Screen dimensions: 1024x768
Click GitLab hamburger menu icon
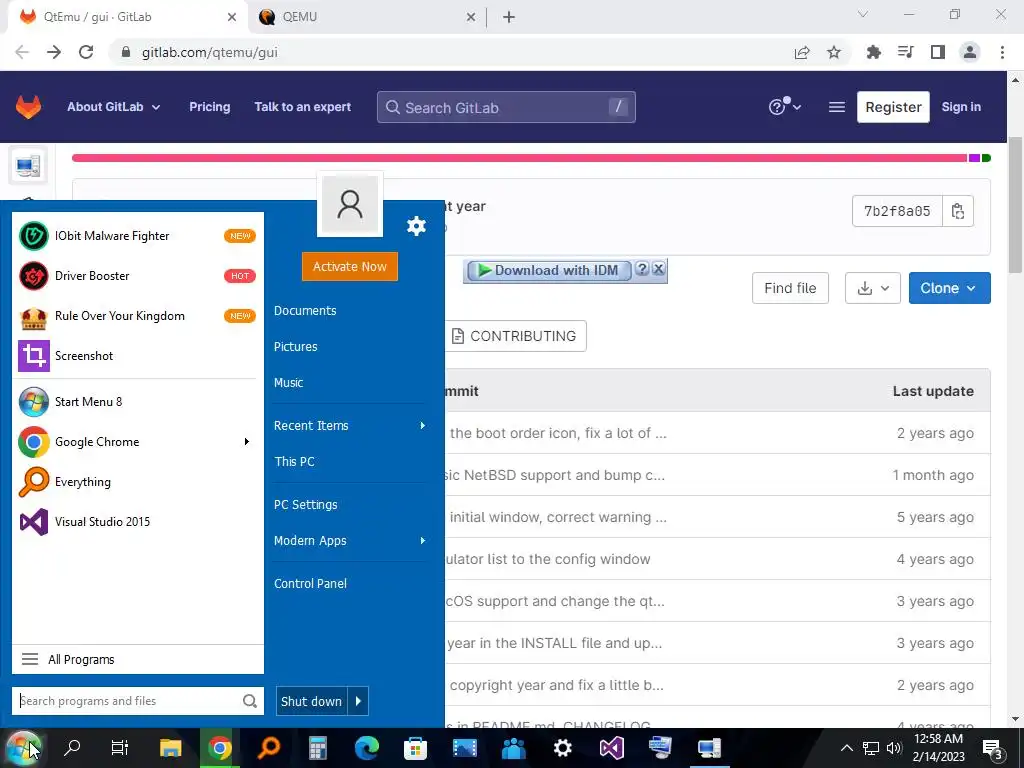coord(837,107)
